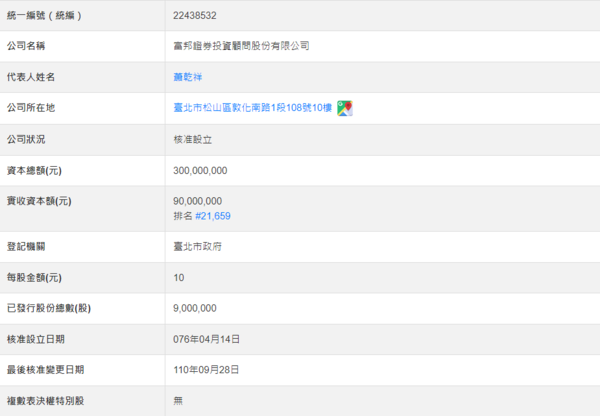Click the ranking link #21,659
This screenshot has width=600, height=416.
(x=213, y=215)
